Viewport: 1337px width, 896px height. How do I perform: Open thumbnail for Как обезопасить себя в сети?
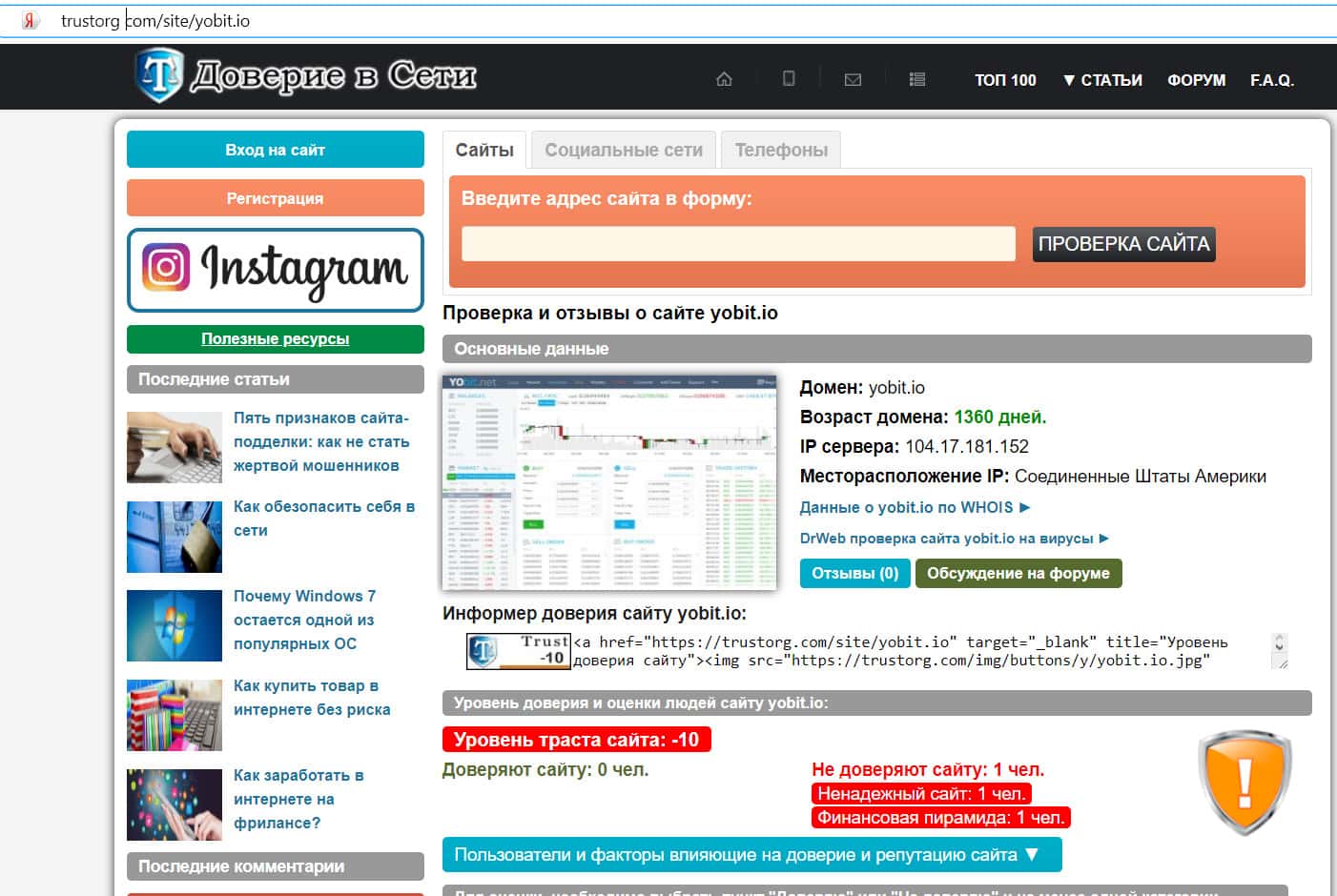(x=175, y=537)
